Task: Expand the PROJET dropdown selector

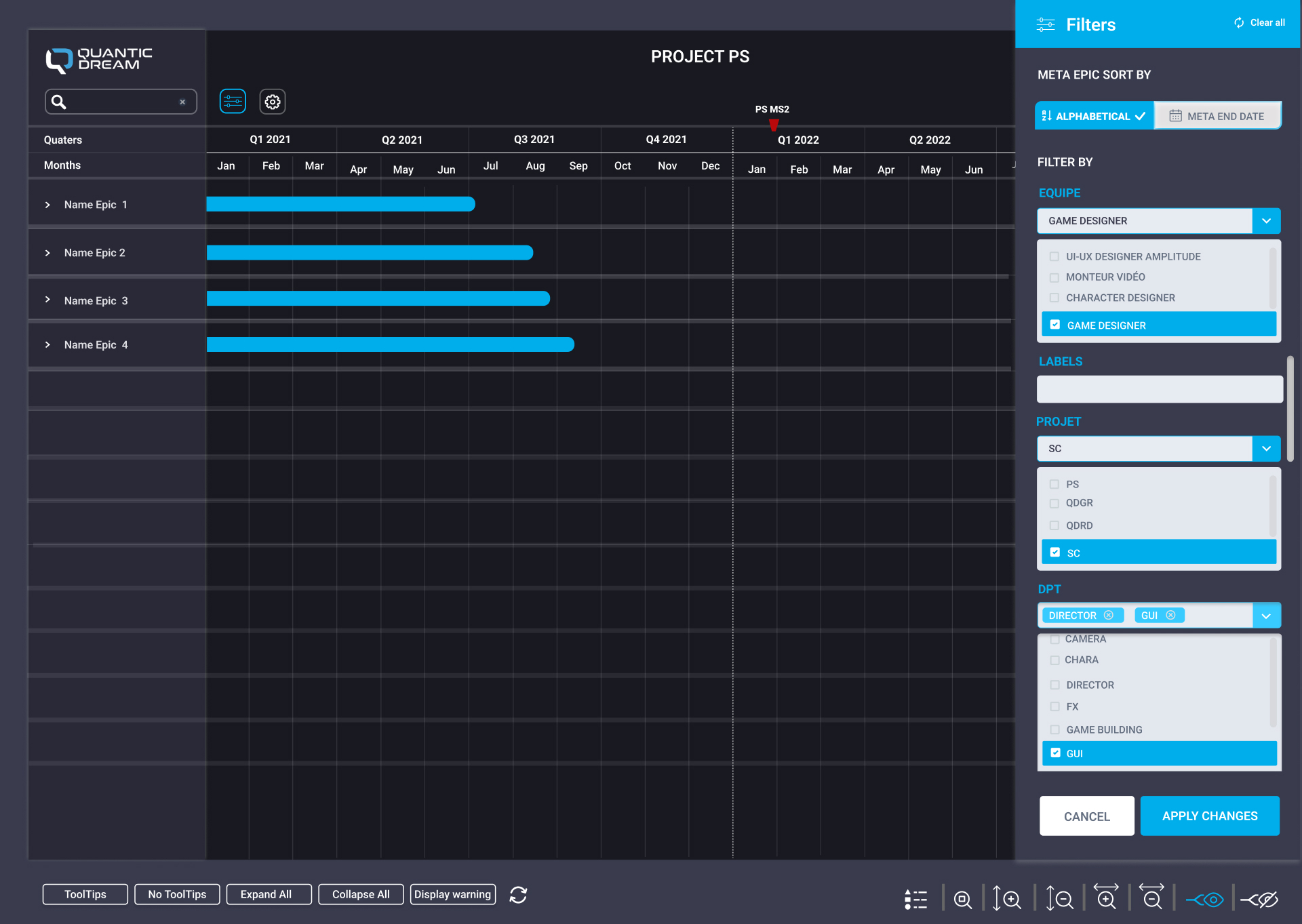Action: tap(1268, 448)
